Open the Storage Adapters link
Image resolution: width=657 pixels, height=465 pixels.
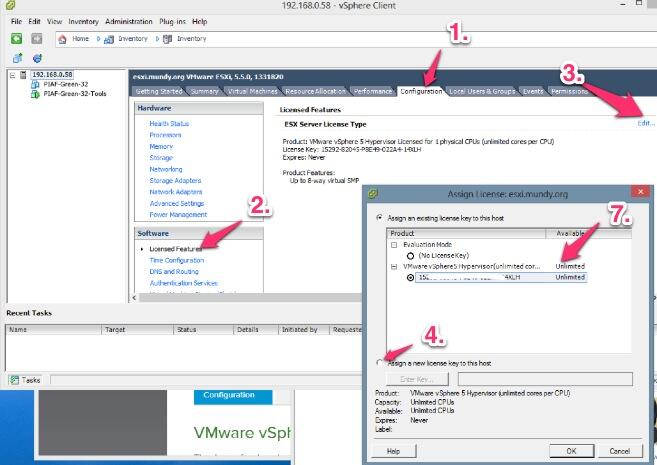tap(175, 181)
